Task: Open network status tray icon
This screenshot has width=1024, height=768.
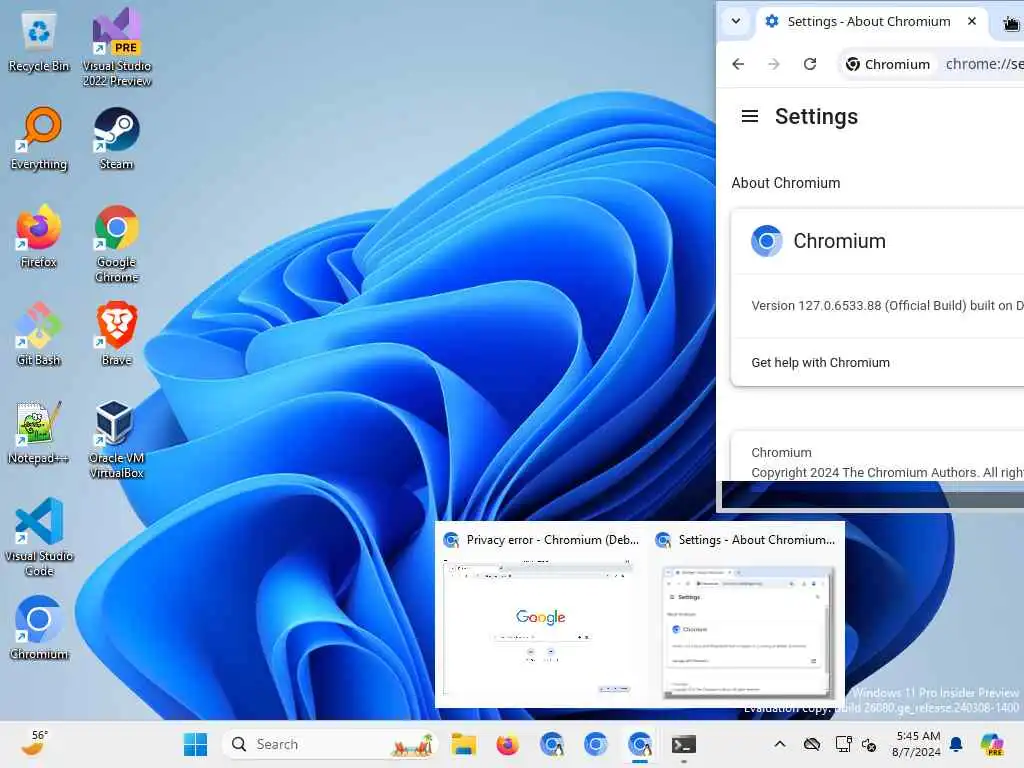Action: 843,744
